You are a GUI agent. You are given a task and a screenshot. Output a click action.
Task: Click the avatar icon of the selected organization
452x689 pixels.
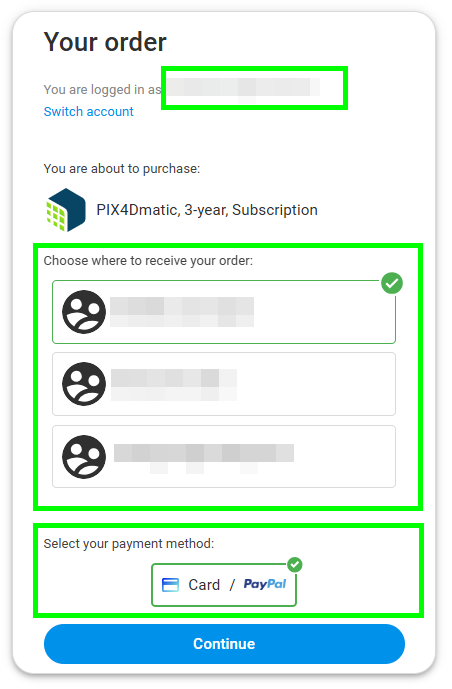click(x=84, y=312)
